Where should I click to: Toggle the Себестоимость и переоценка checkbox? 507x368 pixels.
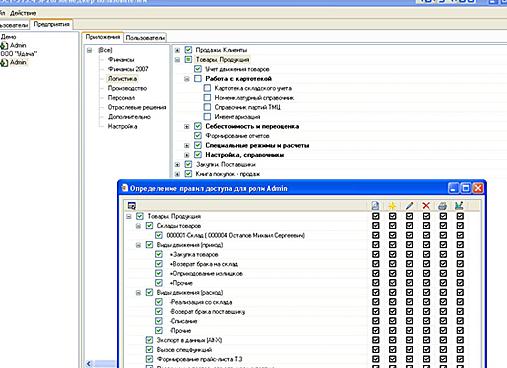coord(198,126)
